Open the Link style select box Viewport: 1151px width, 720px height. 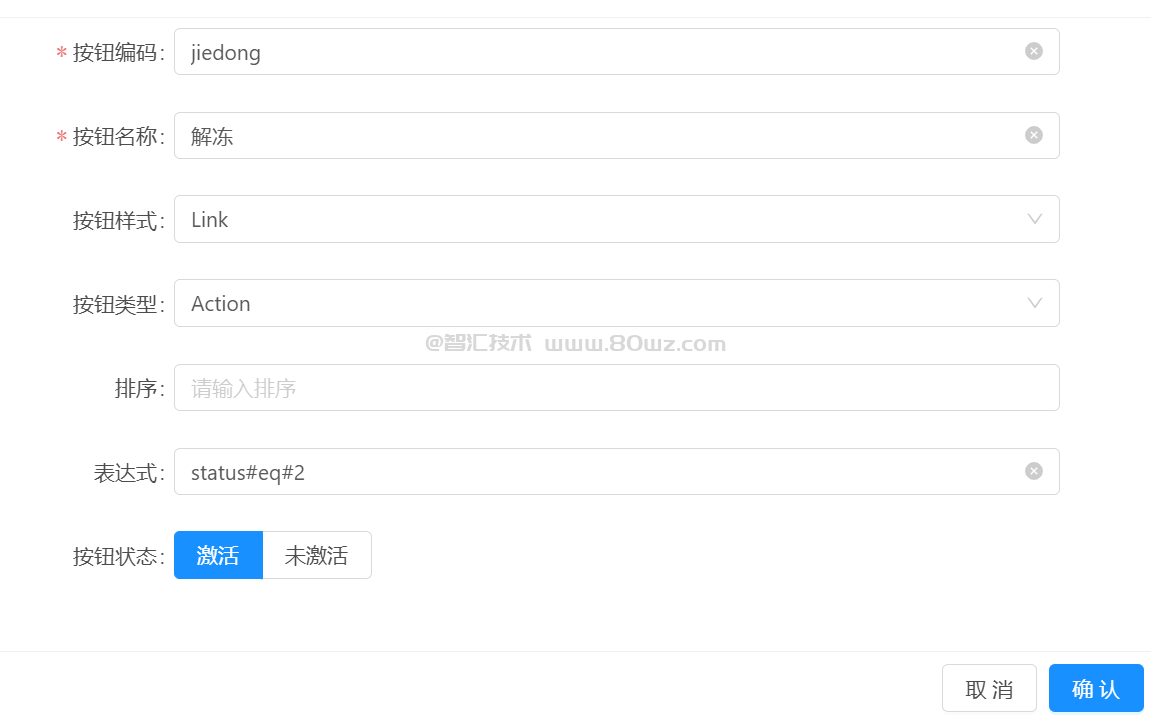tap(617, 219)
